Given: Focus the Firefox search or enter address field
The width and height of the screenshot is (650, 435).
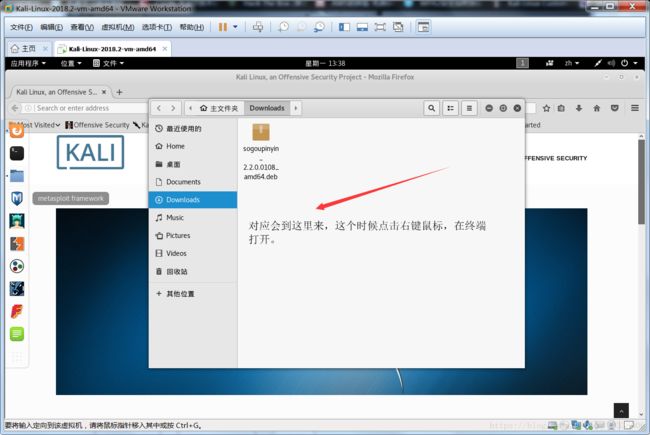Looking at the screenshot, I should (x=85, y=108).
